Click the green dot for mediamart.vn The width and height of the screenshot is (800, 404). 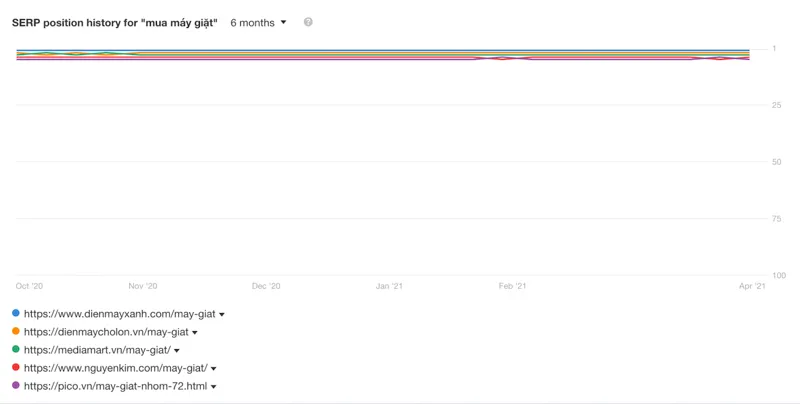coord(16,349)
